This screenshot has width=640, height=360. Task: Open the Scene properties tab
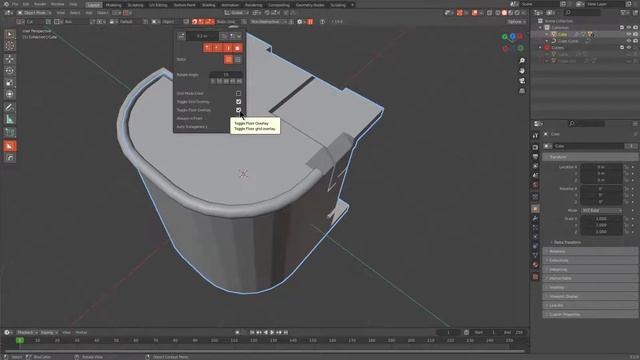[535, 176]
